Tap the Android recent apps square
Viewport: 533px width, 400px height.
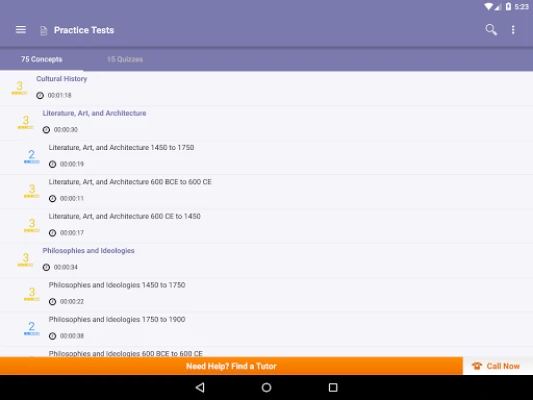tap(333, 387)
